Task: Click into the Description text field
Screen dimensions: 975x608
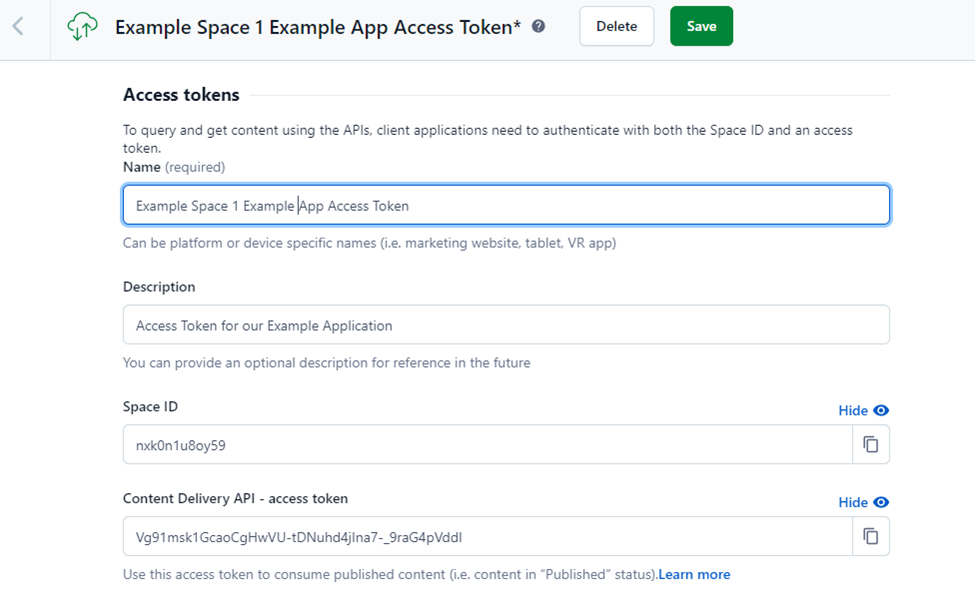Action: (x=506, y=325)
